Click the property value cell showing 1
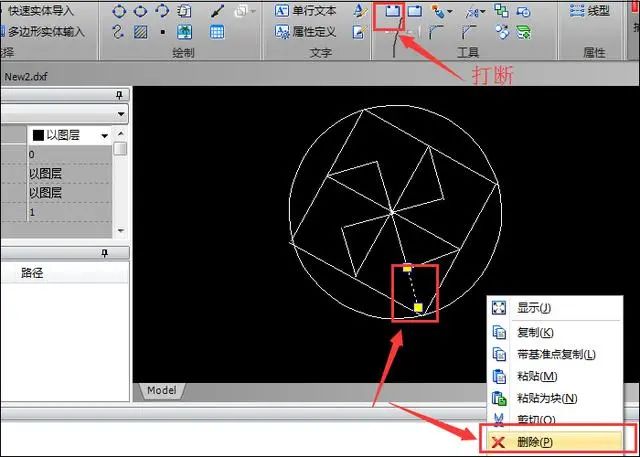This screenshot has height=457, width=640. pyautogui.click(x=69, y=212)
